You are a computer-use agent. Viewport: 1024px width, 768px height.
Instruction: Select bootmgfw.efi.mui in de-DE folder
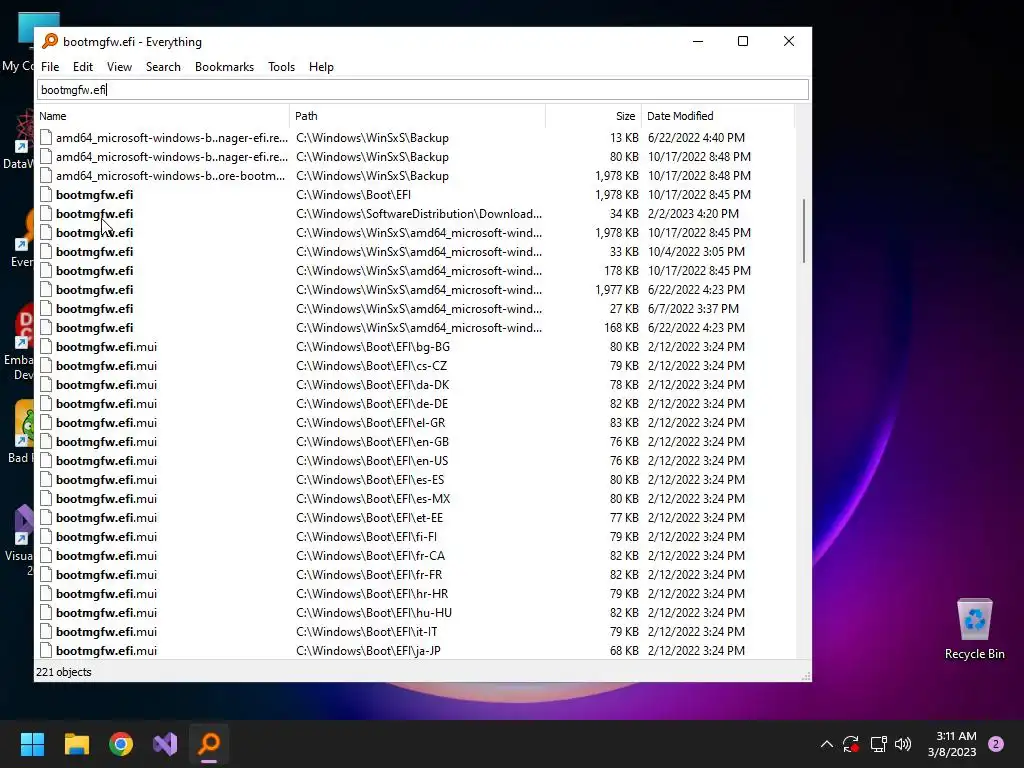coord(106,404)
